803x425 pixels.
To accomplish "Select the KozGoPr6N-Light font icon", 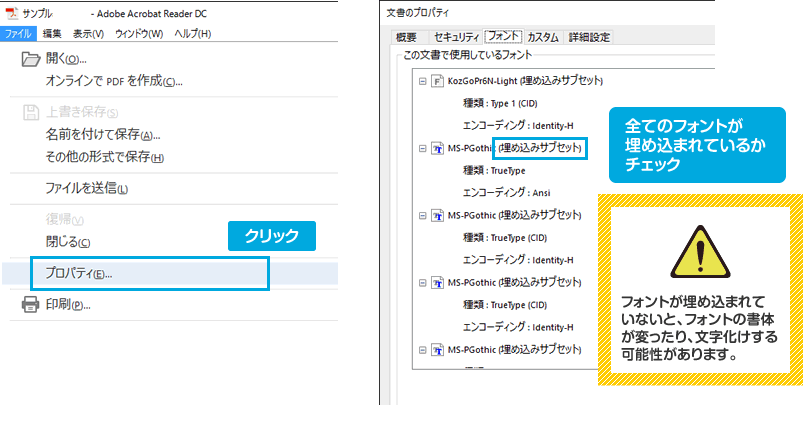I will pos(437,81).
